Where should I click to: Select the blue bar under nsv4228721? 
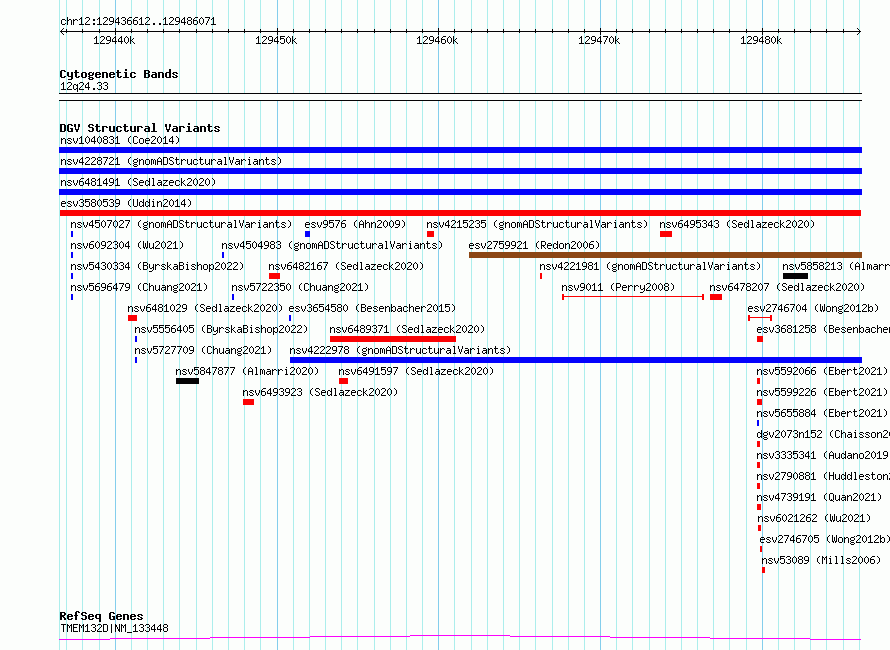(460, 171)
